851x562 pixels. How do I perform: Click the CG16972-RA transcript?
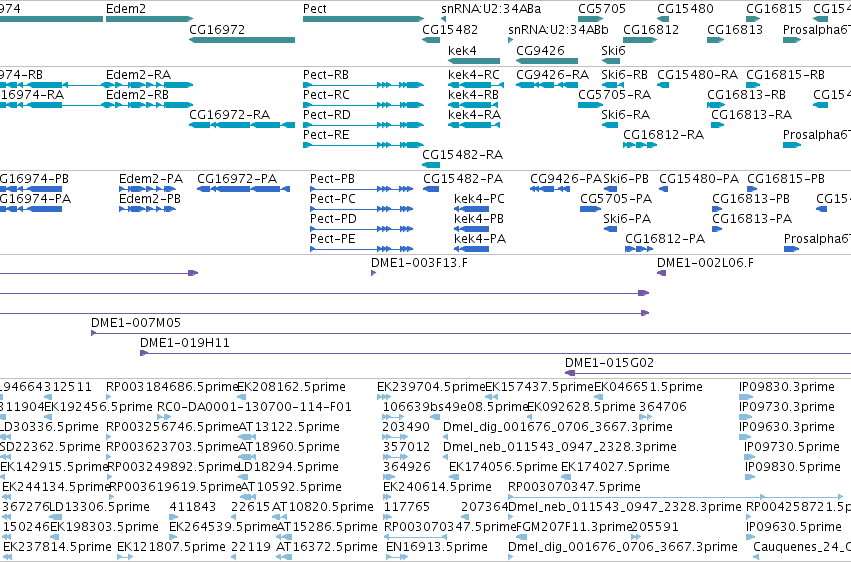point(242,125)
